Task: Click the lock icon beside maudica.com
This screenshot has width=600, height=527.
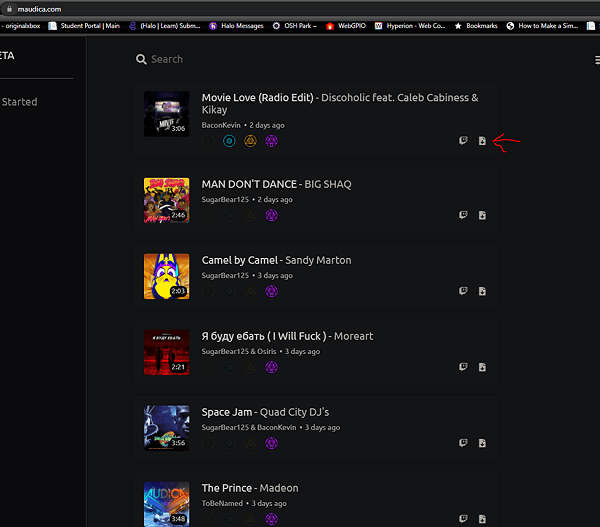Action: pos(9,9)
